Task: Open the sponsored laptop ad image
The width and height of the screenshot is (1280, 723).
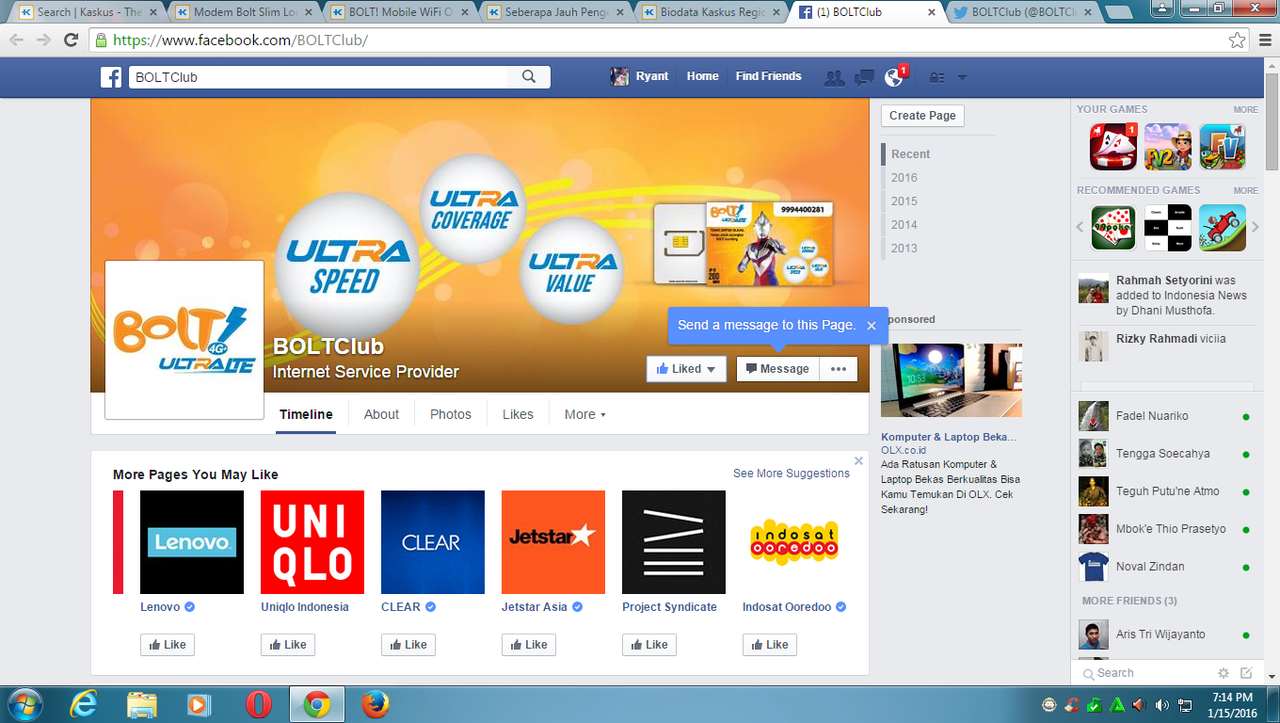Action: [x=951, y=380]
